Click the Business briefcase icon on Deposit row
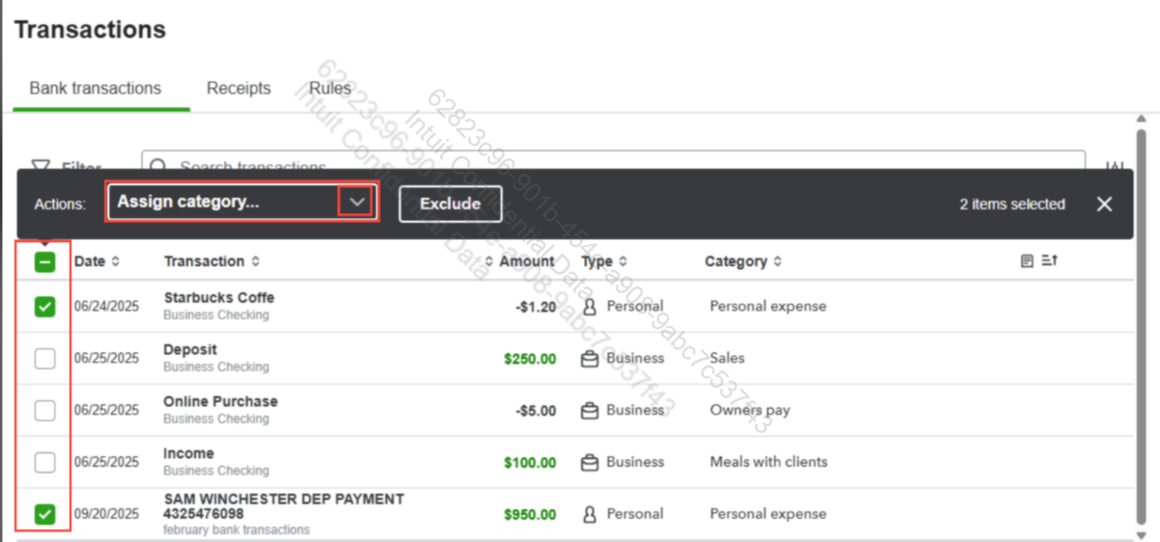 point(590,358)
